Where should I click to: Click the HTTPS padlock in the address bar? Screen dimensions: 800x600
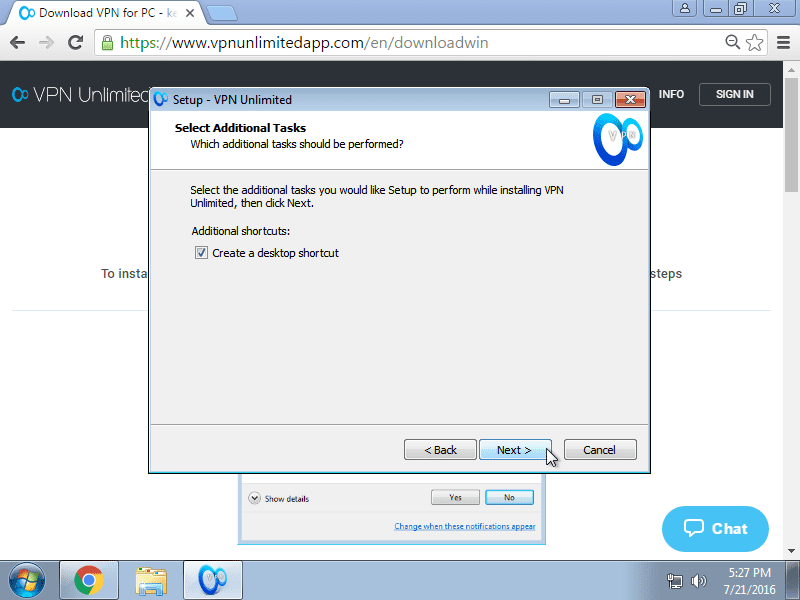pyautogui.click(x=106, y=42)
